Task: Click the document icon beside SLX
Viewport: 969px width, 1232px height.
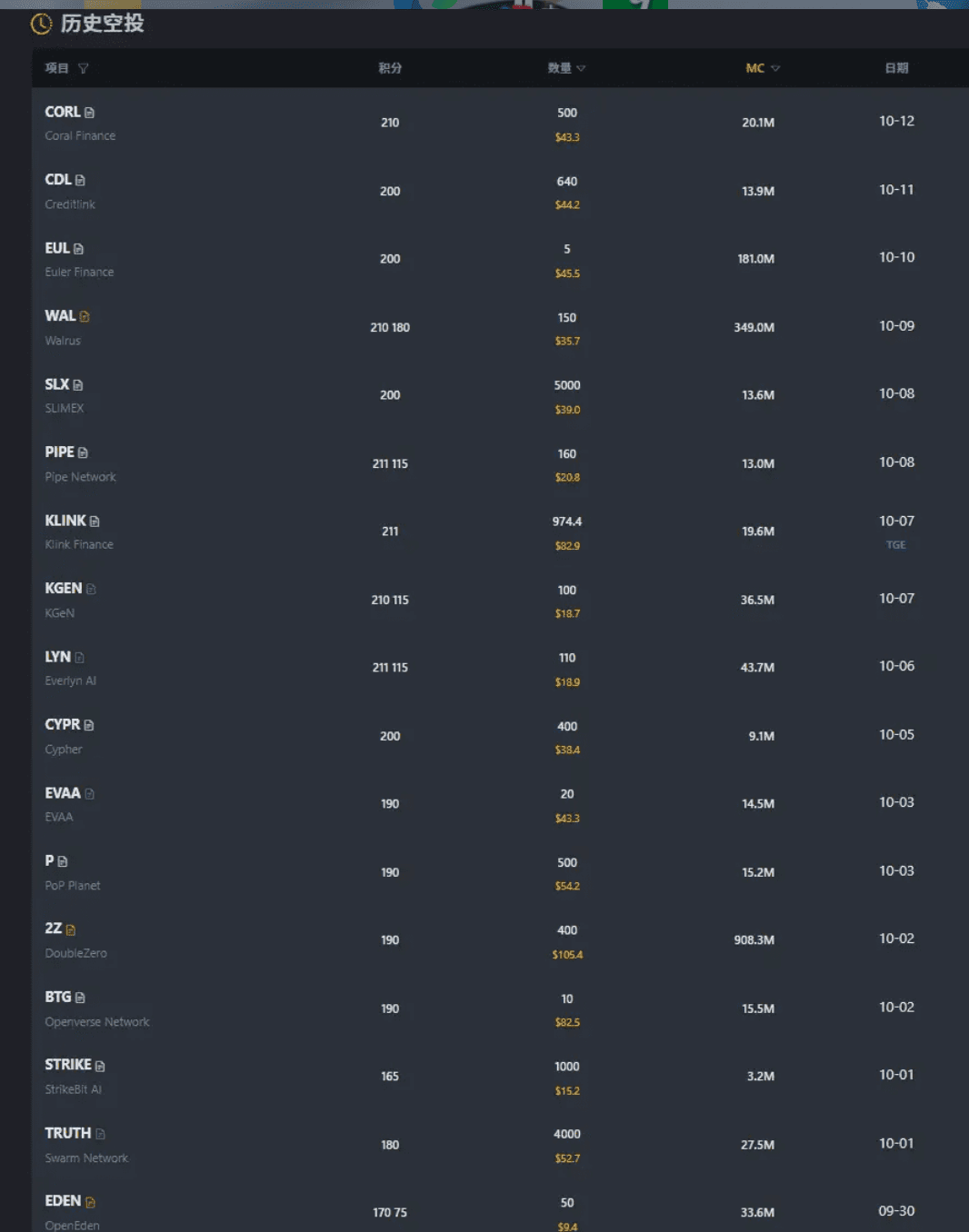Action: (x=77, y=385)
